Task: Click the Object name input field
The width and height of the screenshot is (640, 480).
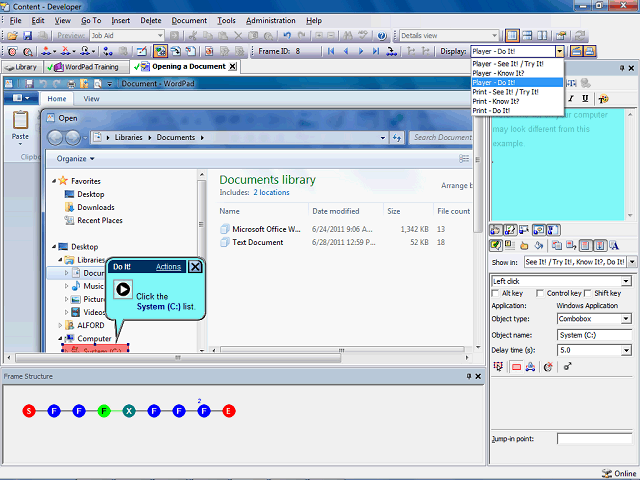Action: [594, 335]
